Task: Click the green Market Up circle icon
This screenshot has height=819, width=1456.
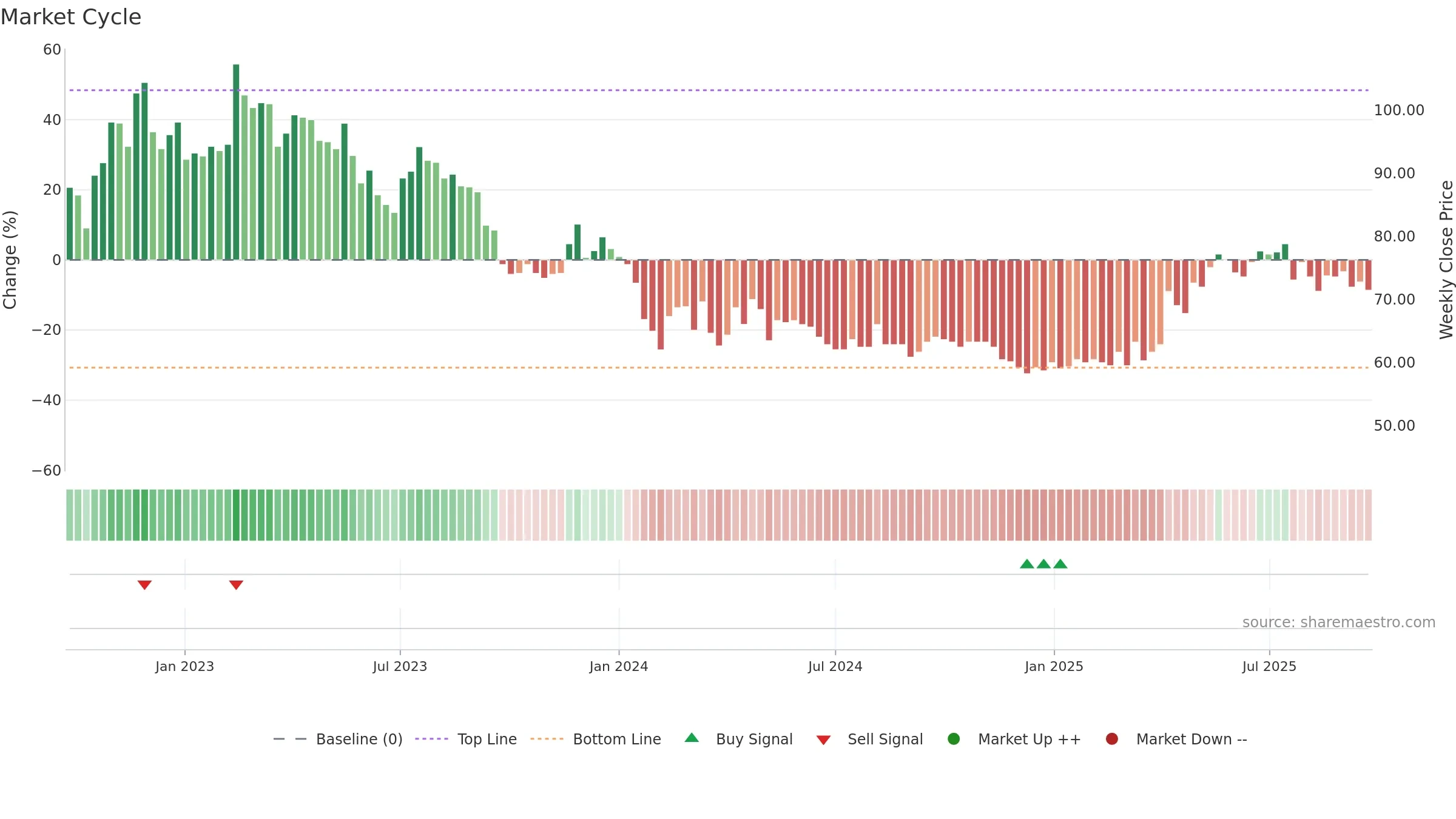Action: [954, 739]
